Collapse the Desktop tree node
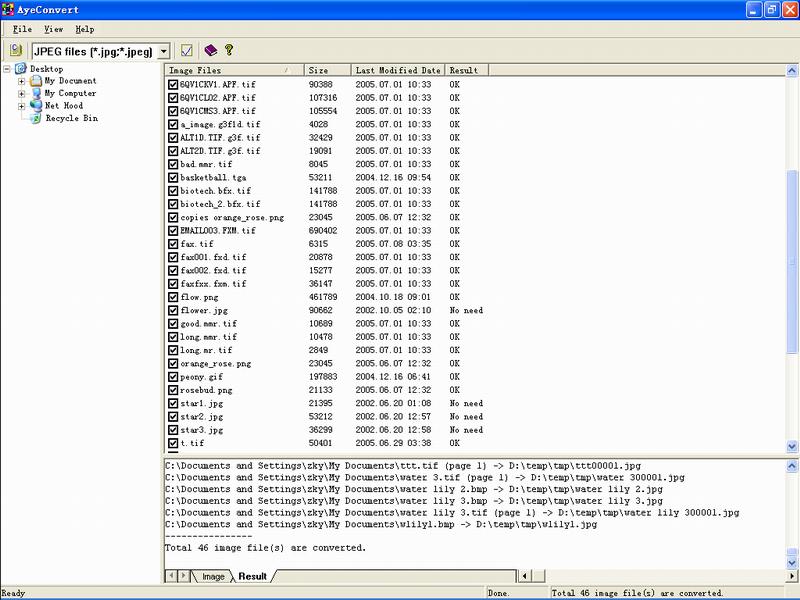Image resolution: width=800 pixels, height=600 pixels. (x=7, y=69)
